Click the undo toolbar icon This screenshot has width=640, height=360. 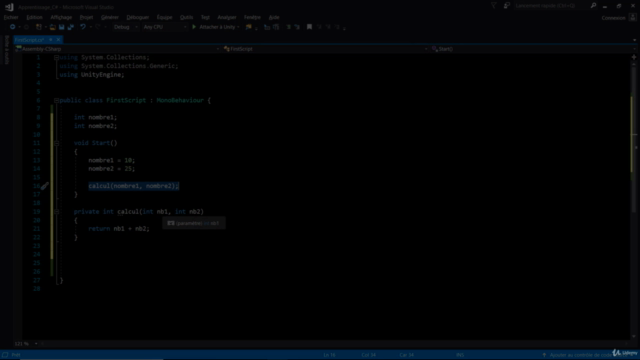83,27
